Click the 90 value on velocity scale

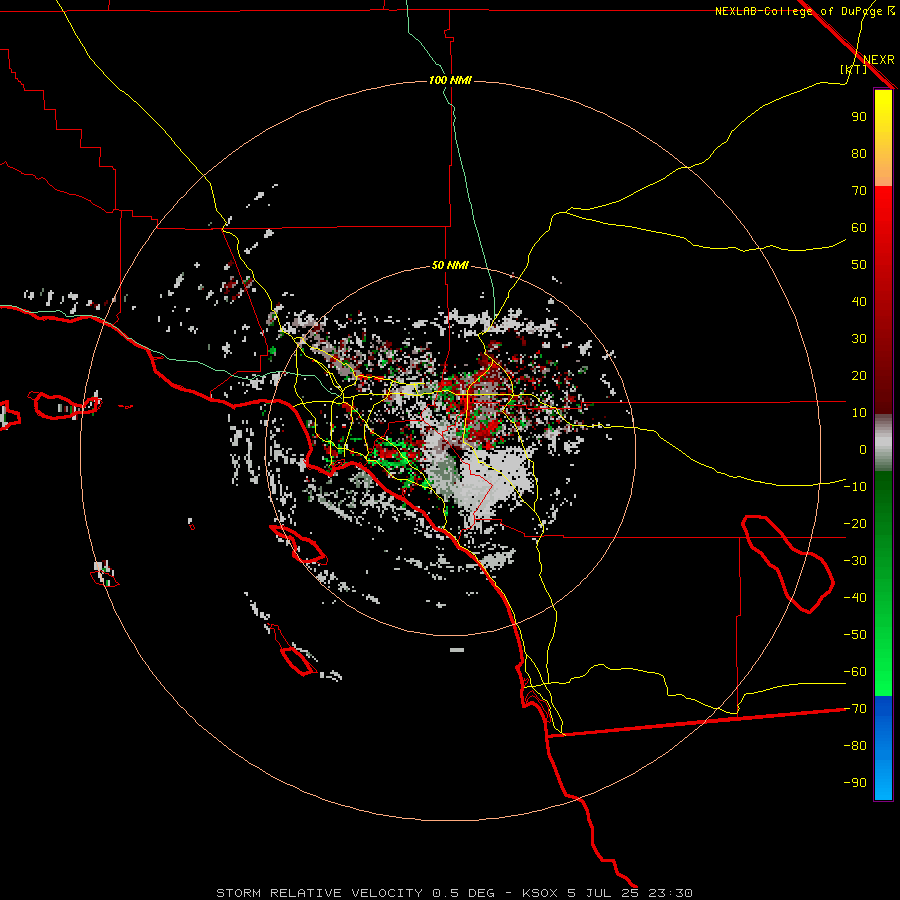(859, 117)
